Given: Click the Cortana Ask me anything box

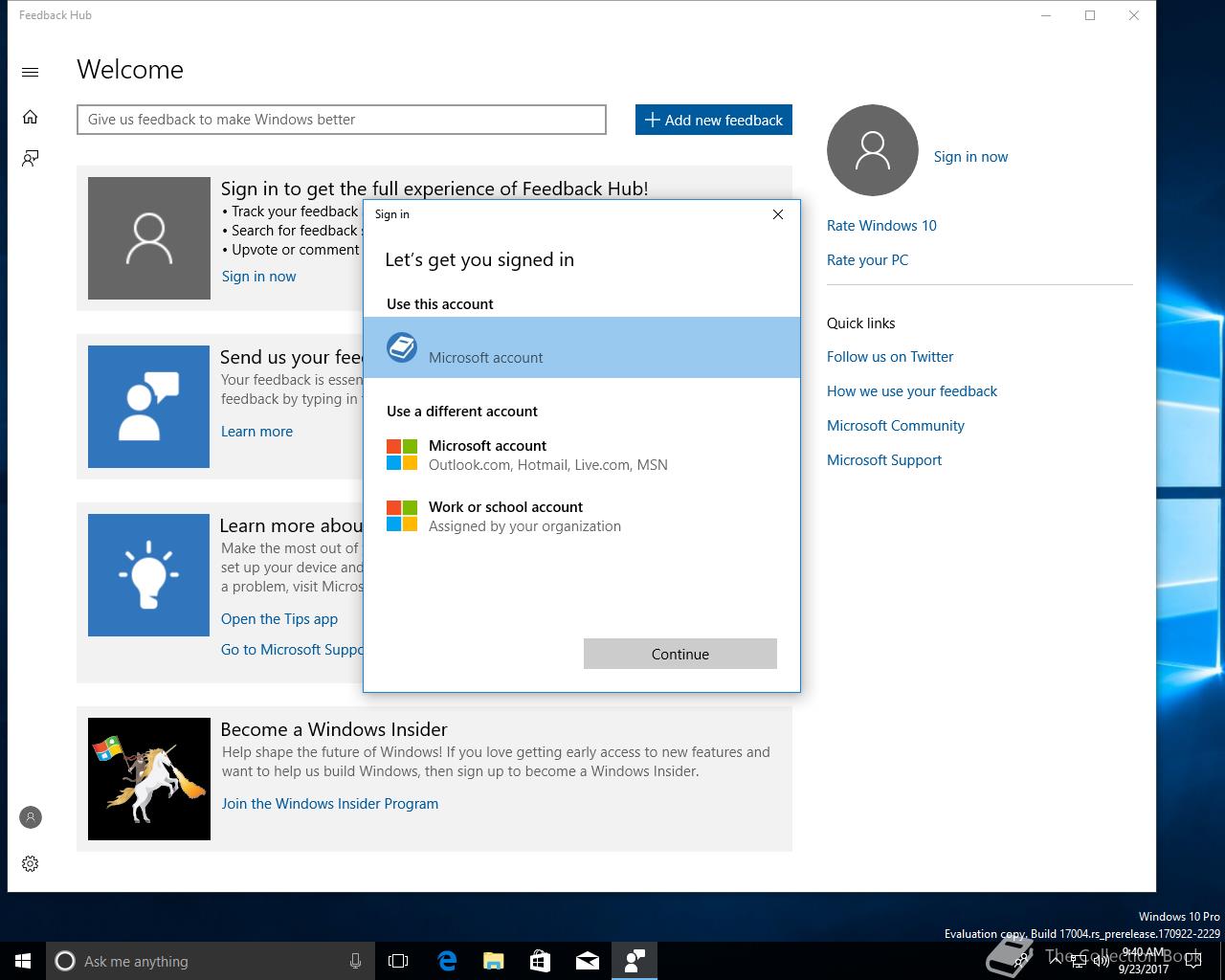Looking at the screenshot, I should click(x=209, y=961).
